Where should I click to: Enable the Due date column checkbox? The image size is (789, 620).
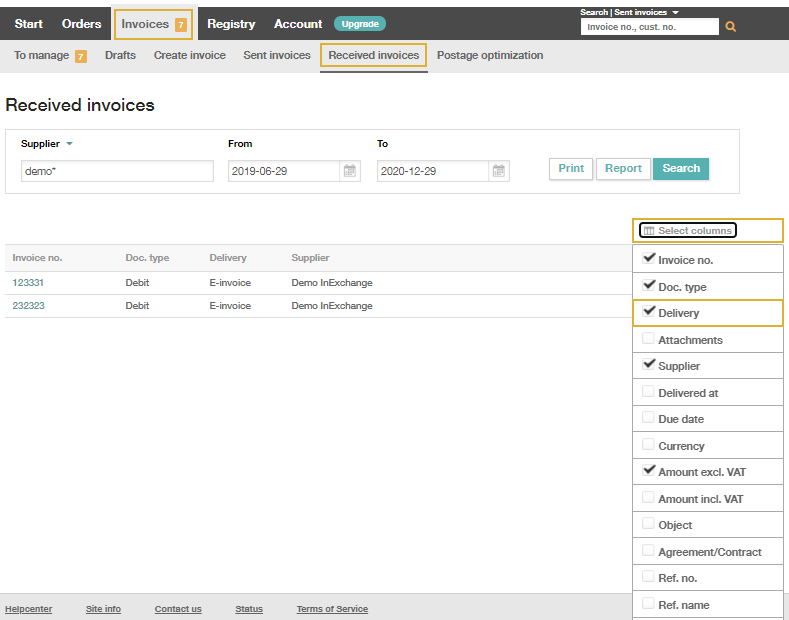click(x=649, y=418)
